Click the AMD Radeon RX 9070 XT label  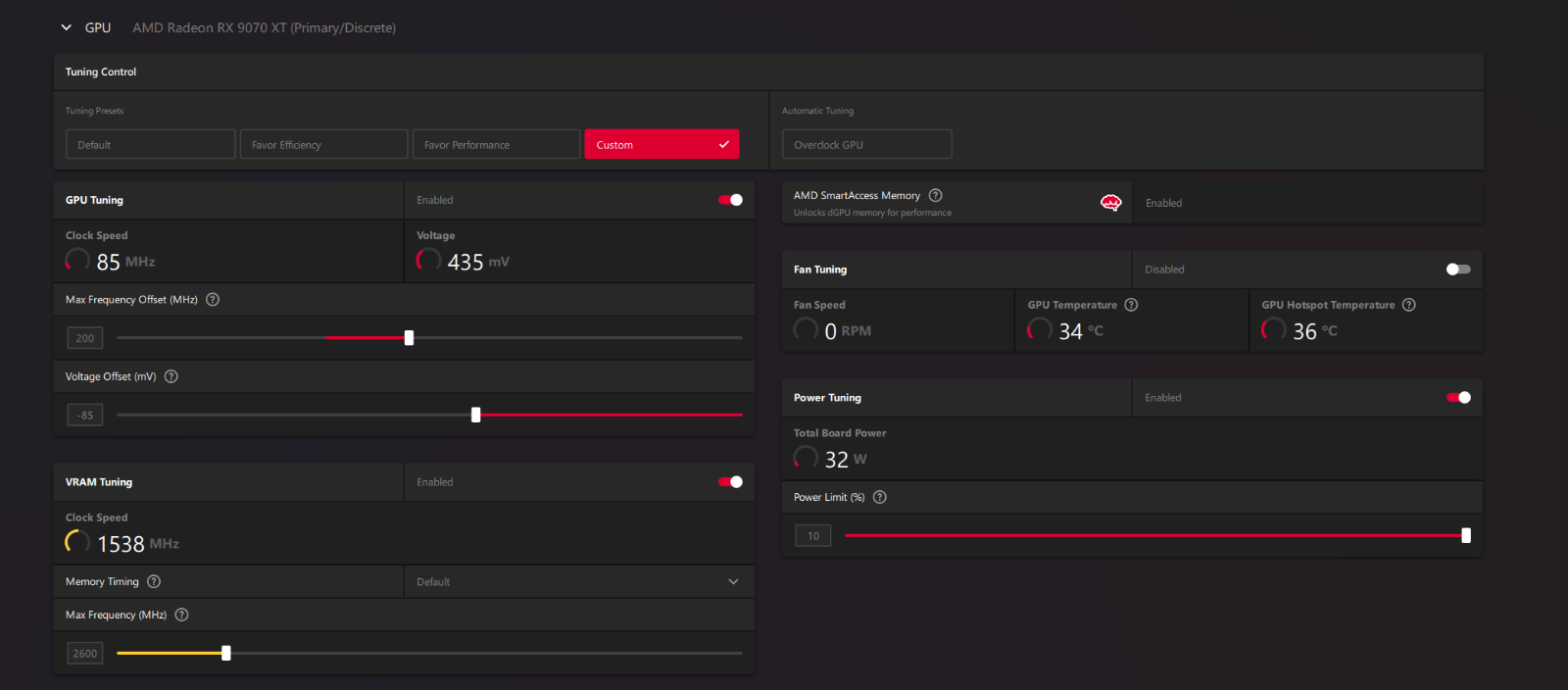click(265, 27)
